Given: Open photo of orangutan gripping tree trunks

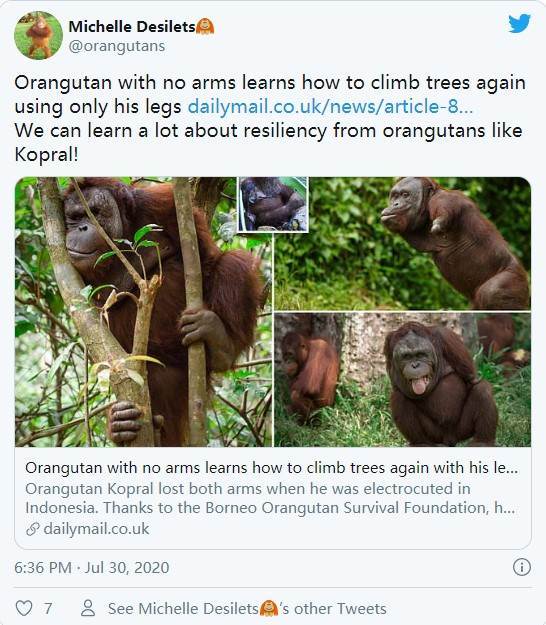Looking at the screenshot, I should point(143,312).
